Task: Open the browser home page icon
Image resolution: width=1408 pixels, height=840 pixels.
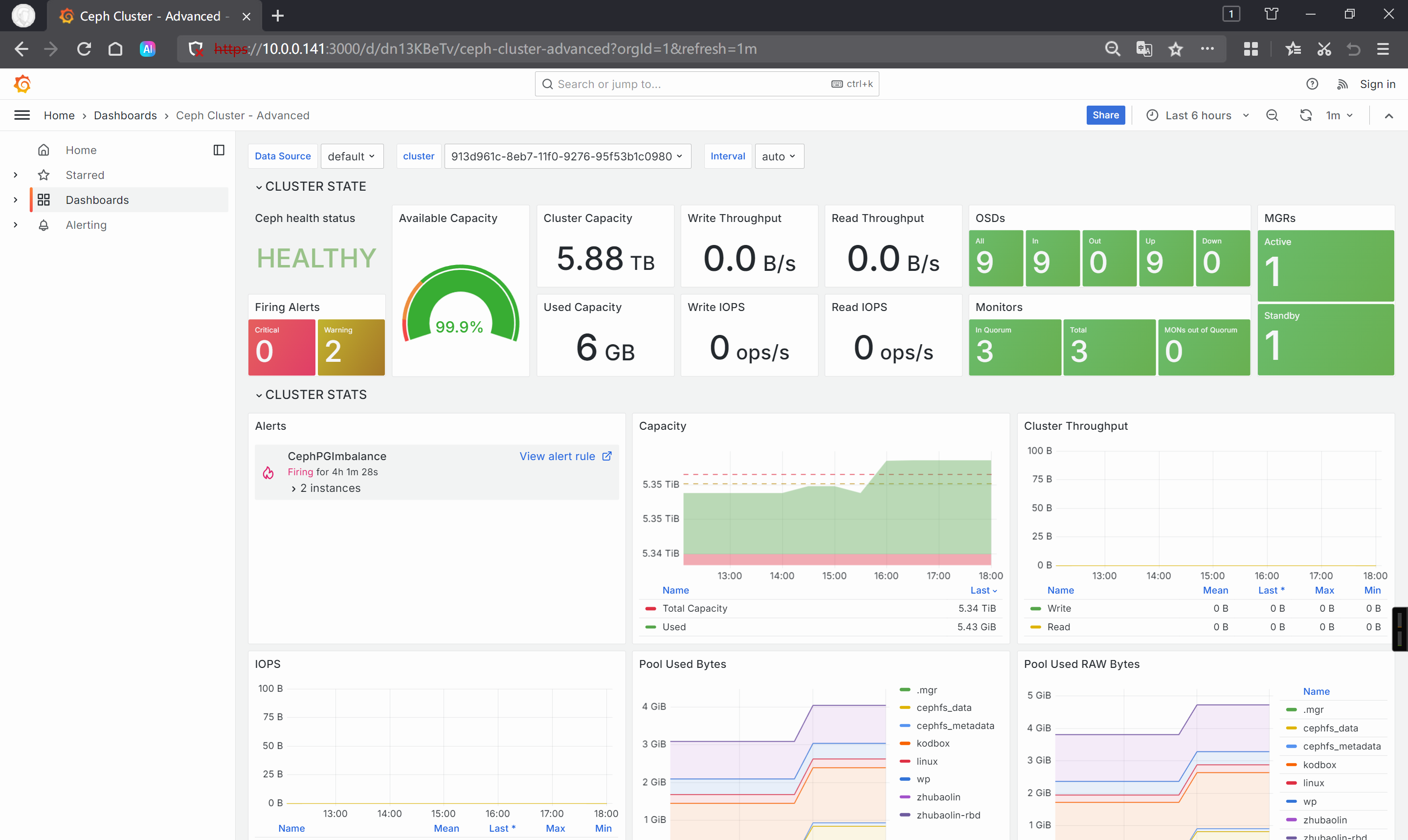Action: tap(115, 49)
